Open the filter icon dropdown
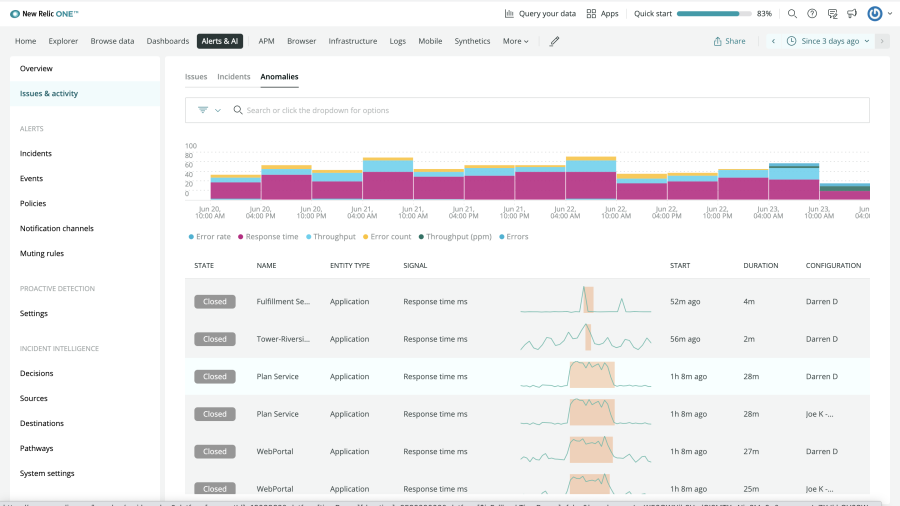Screen dimensions: 900x506 pyautogui.click(x=209, y=110)
